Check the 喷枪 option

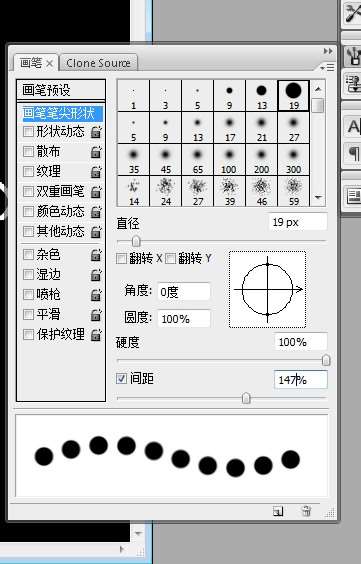(x=28, y=295)
